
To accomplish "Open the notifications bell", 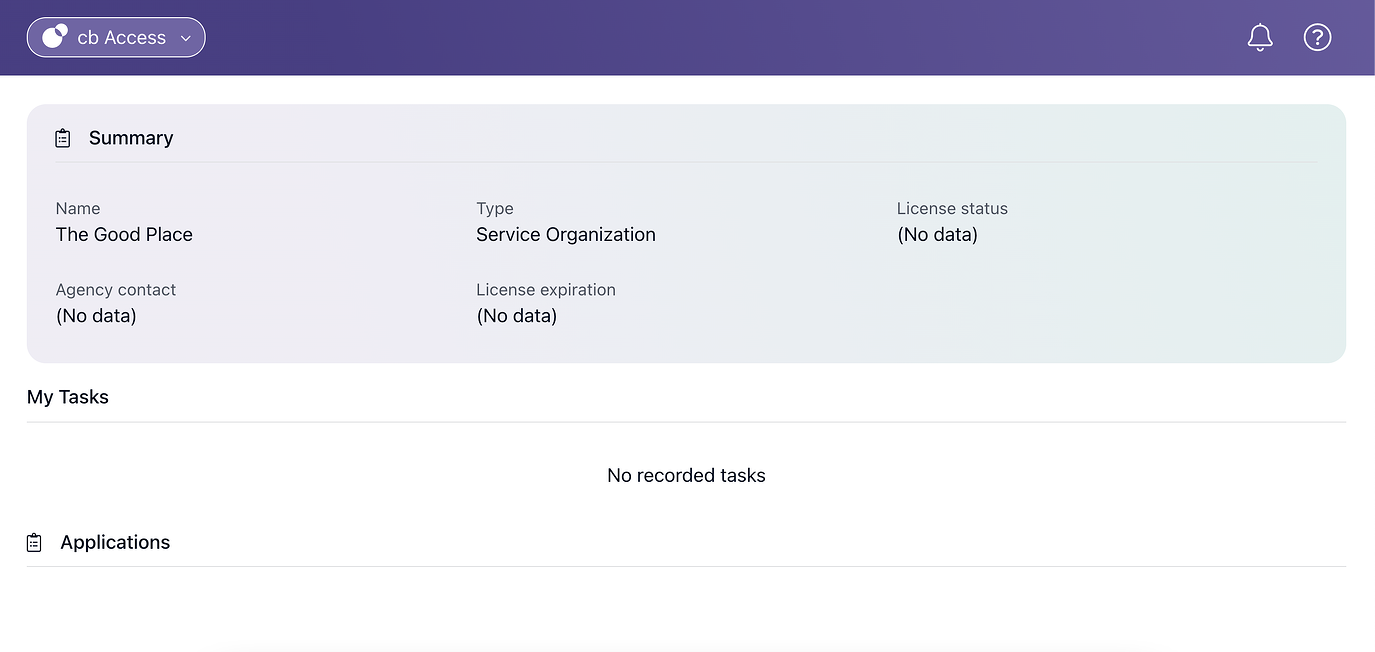I will point(1260,37).
